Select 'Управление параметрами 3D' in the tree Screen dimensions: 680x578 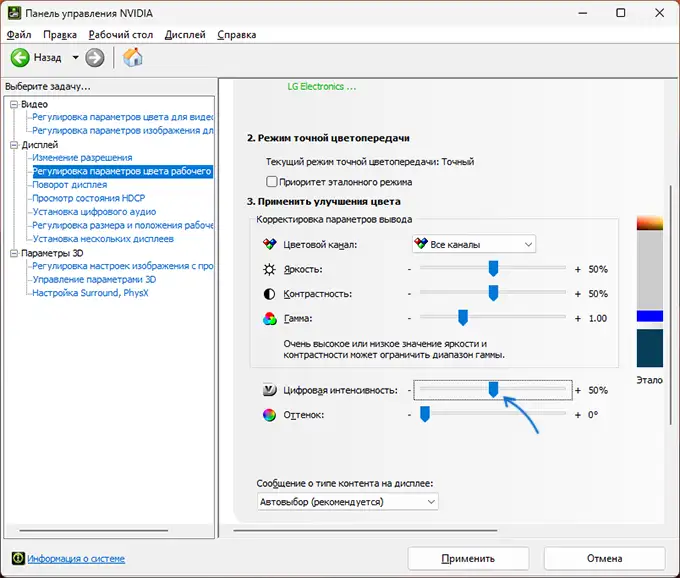95,279
